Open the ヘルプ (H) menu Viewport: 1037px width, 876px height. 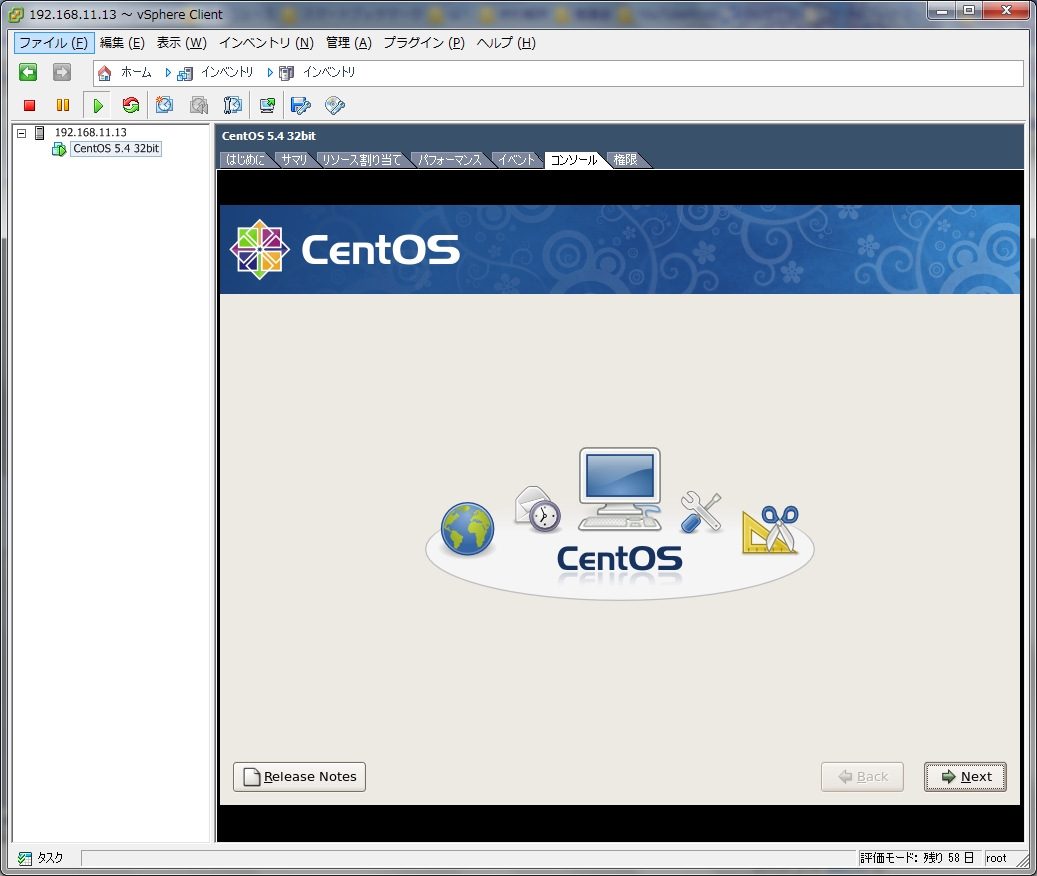tap(506, 43)
